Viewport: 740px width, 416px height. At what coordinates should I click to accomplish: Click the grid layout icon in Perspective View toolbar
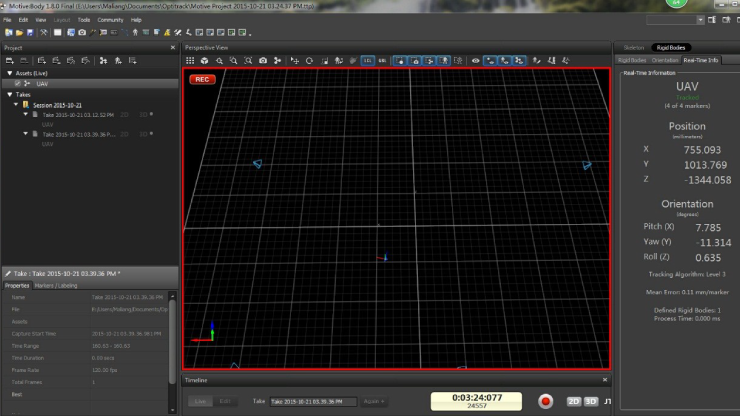pos(190,61)
